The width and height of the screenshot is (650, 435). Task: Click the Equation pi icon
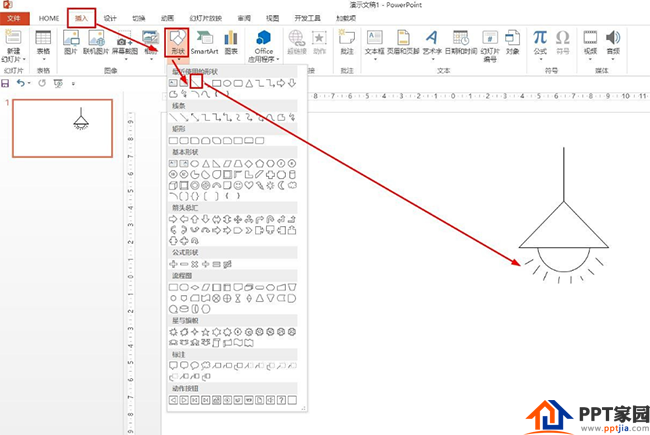point(540,42)
